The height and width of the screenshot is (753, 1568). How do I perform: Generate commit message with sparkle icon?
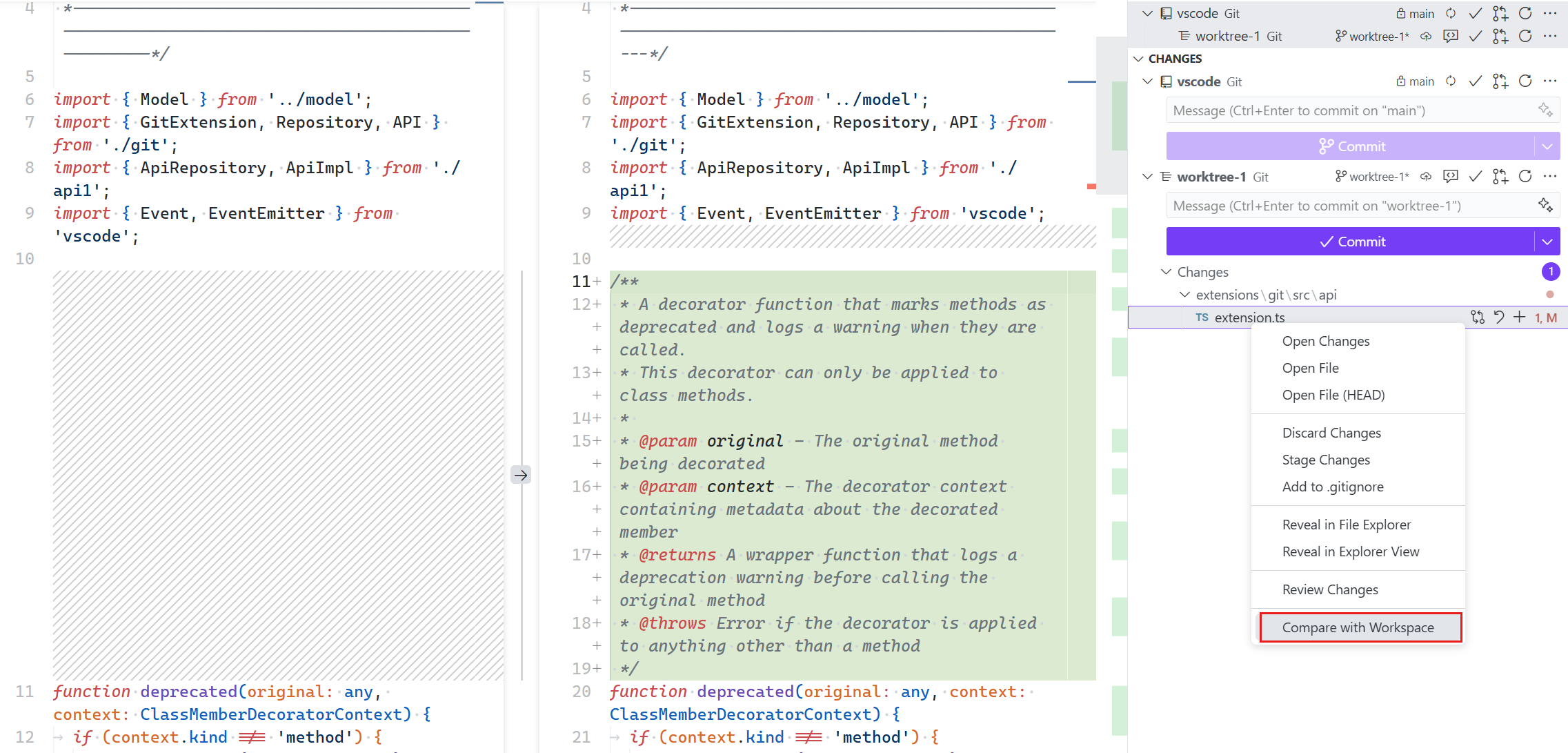tap(1543, 110)
